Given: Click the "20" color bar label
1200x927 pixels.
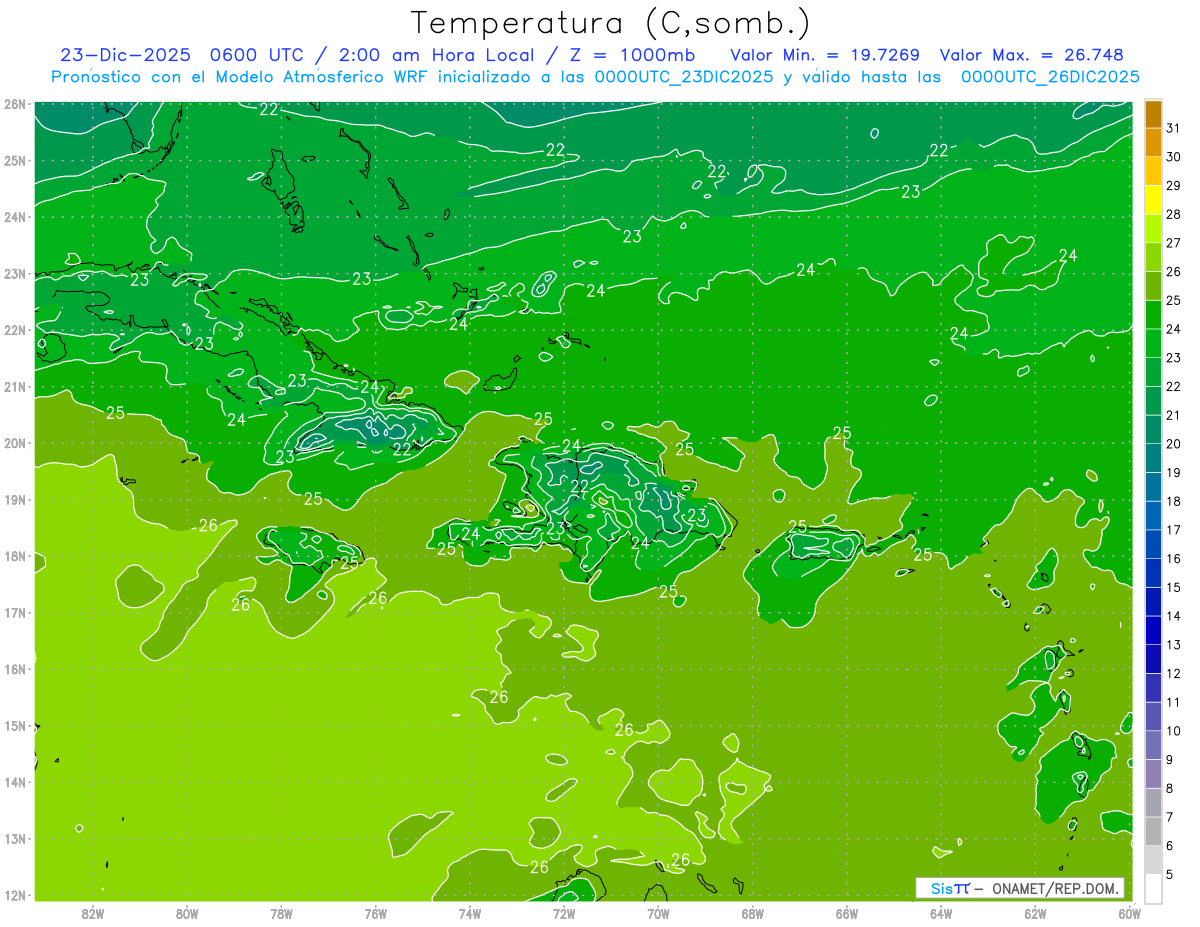Looking at the screenshot, I should tap(1173, 444).
